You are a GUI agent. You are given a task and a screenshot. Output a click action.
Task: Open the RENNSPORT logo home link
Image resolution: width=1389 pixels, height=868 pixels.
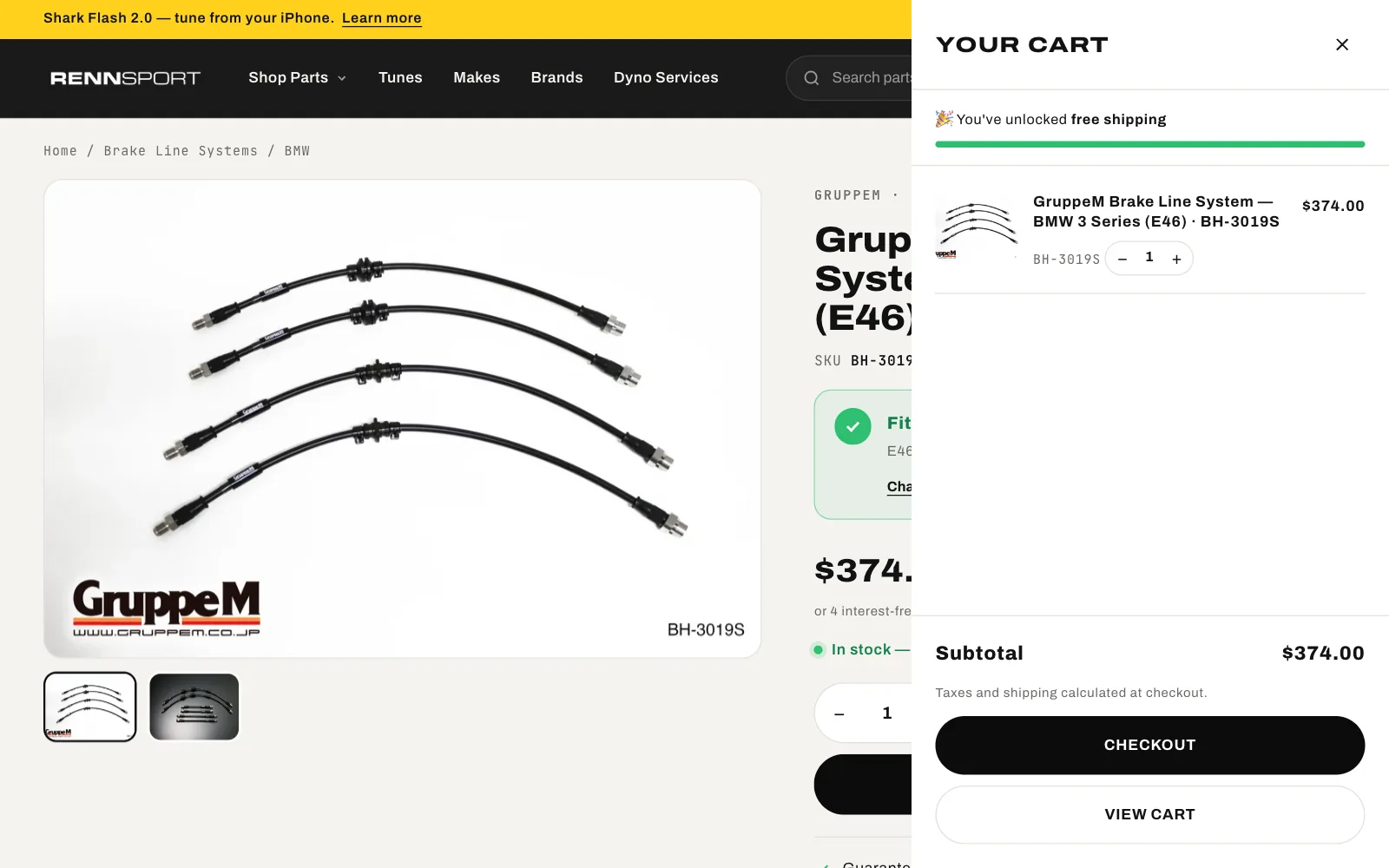(125, 78)
